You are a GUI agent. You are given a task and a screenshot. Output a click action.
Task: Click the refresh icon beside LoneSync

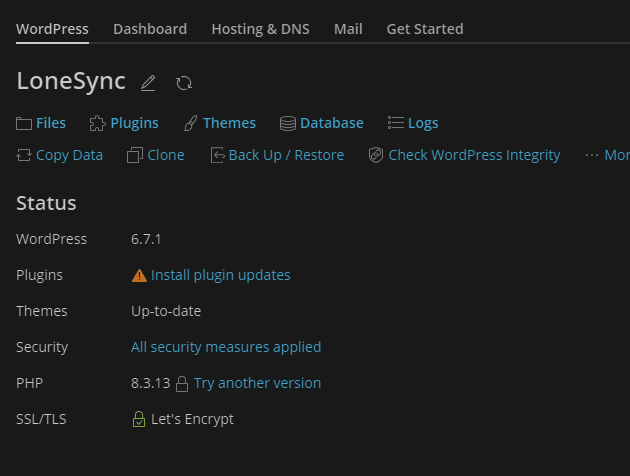[184, 83]
